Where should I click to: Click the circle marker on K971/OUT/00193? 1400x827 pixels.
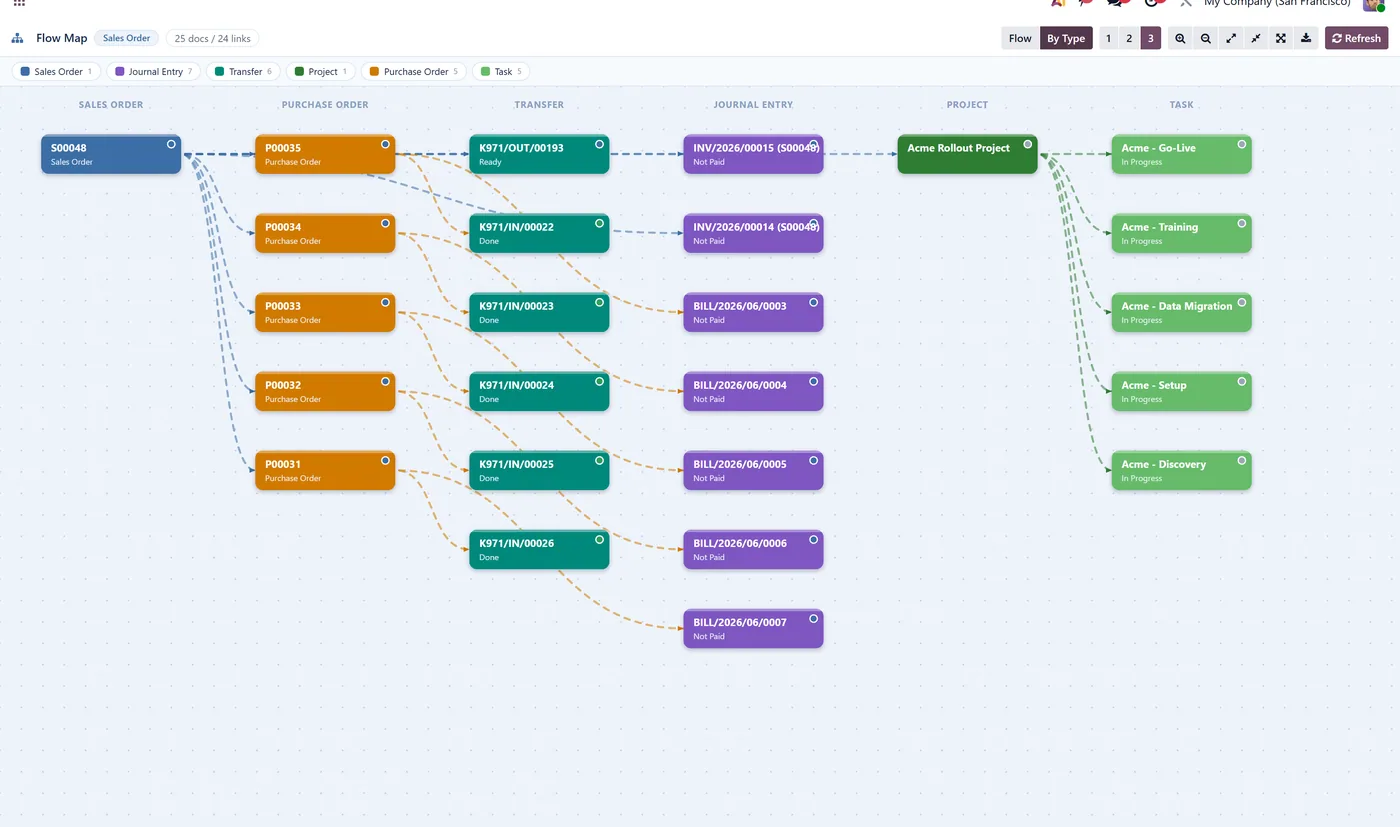point(599,144)
